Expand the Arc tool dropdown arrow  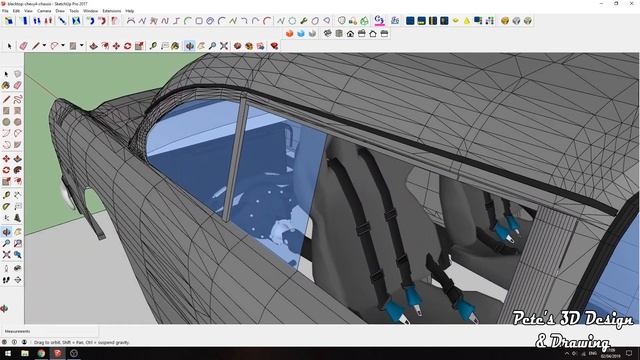click(62, 46)
